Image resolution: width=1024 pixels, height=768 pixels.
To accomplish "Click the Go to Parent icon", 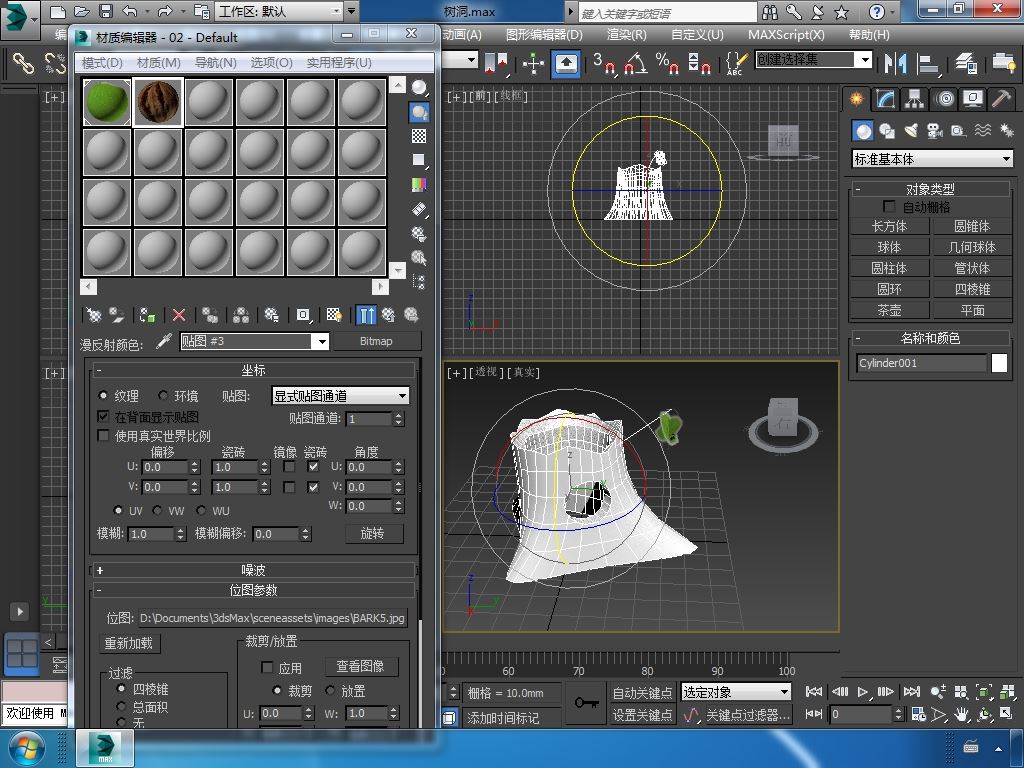I will [x=388, y=315].
